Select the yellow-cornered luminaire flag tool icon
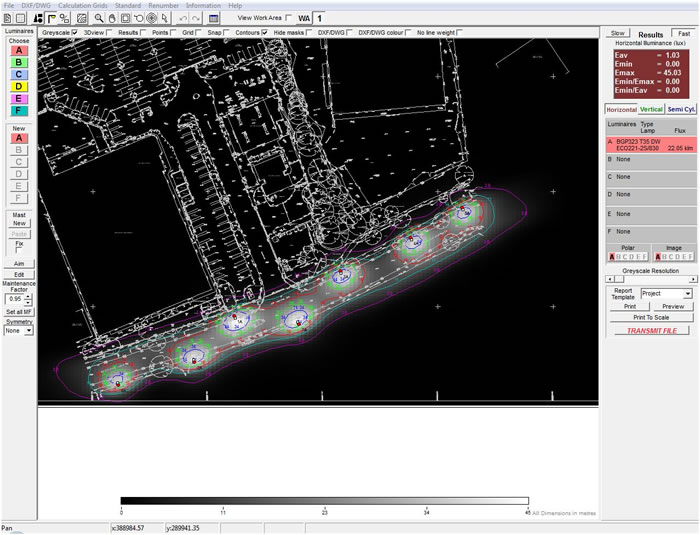 pyautogui.click(x=52, y=18)
